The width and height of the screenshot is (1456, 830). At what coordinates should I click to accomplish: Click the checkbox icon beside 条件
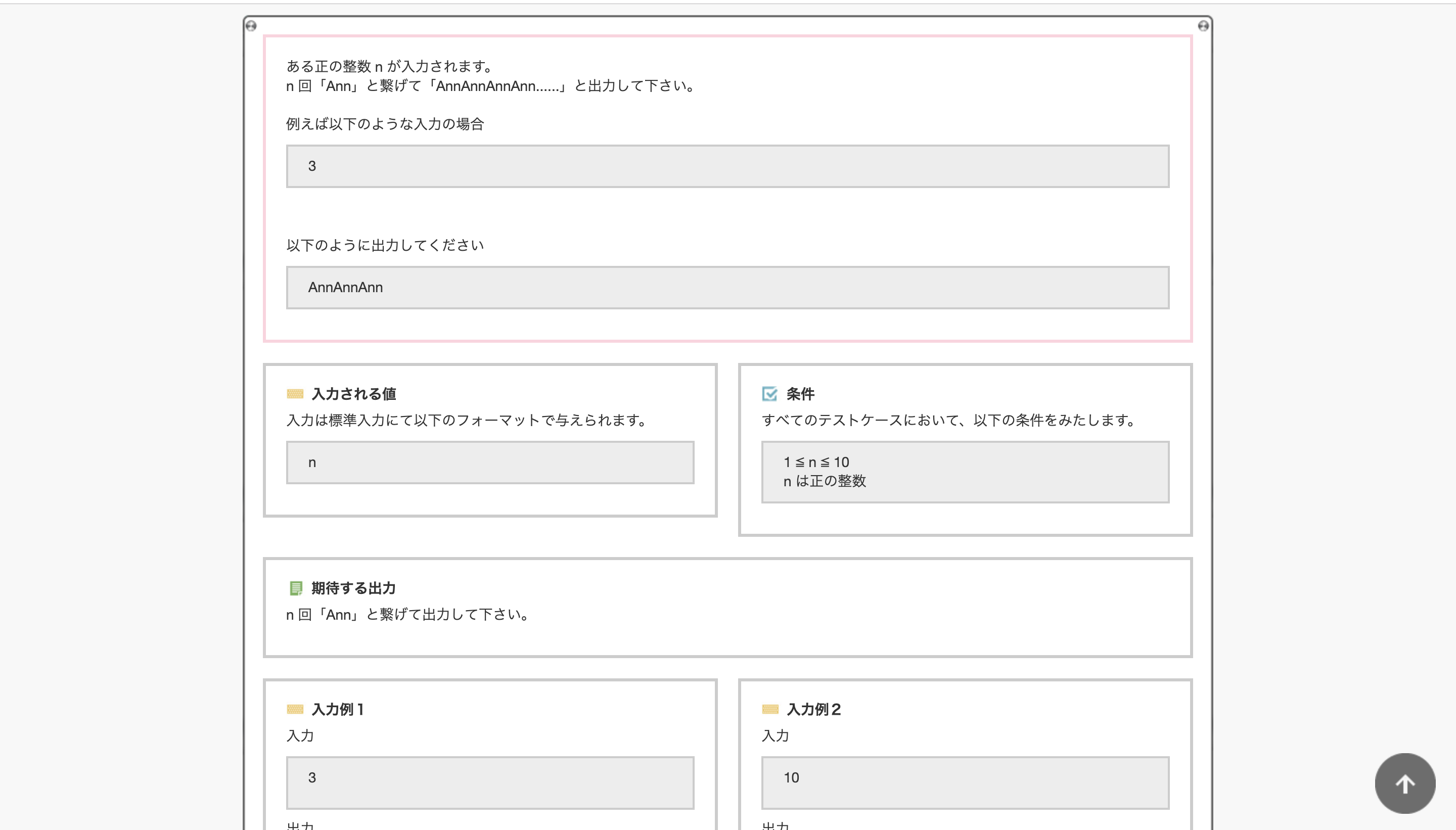769,394
